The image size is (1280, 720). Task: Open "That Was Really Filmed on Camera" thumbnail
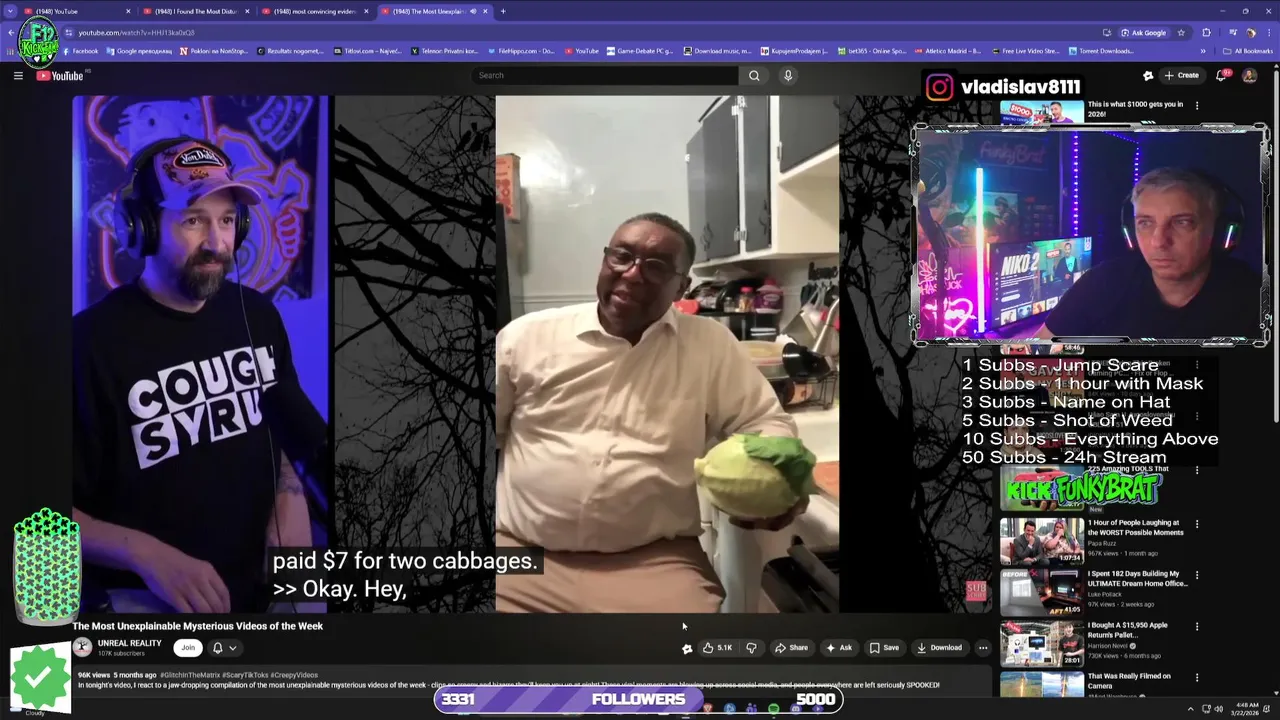coord(1041,684)
